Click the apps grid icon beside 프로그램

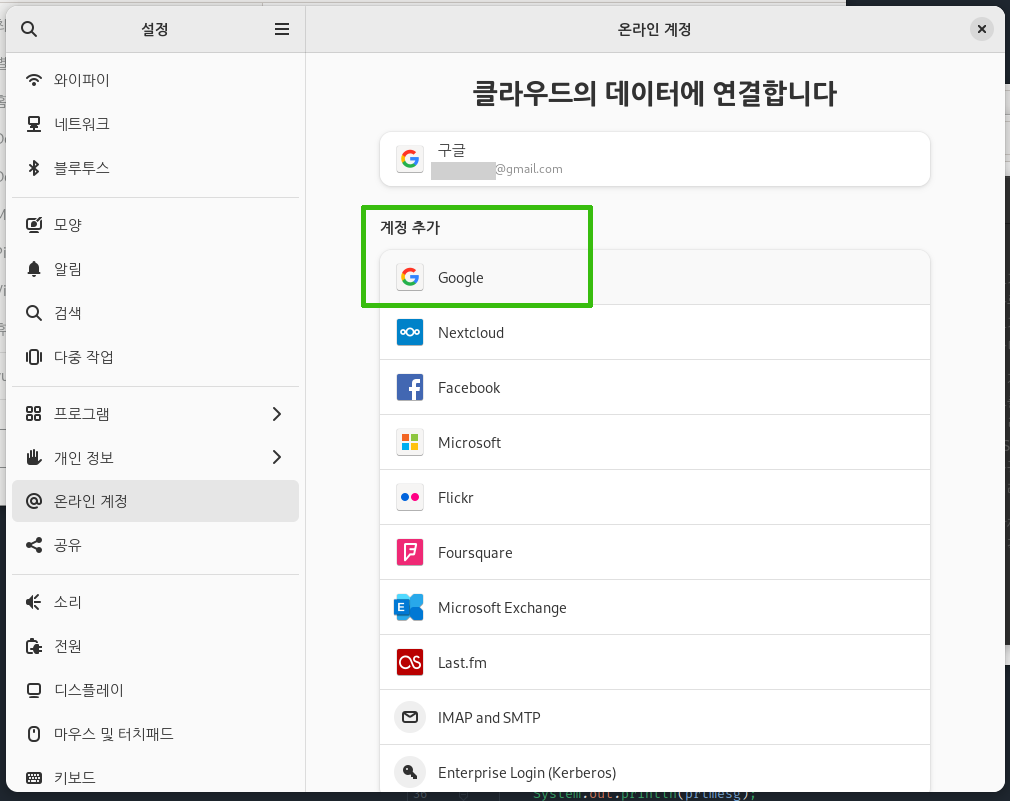click(x=33, y=413)
